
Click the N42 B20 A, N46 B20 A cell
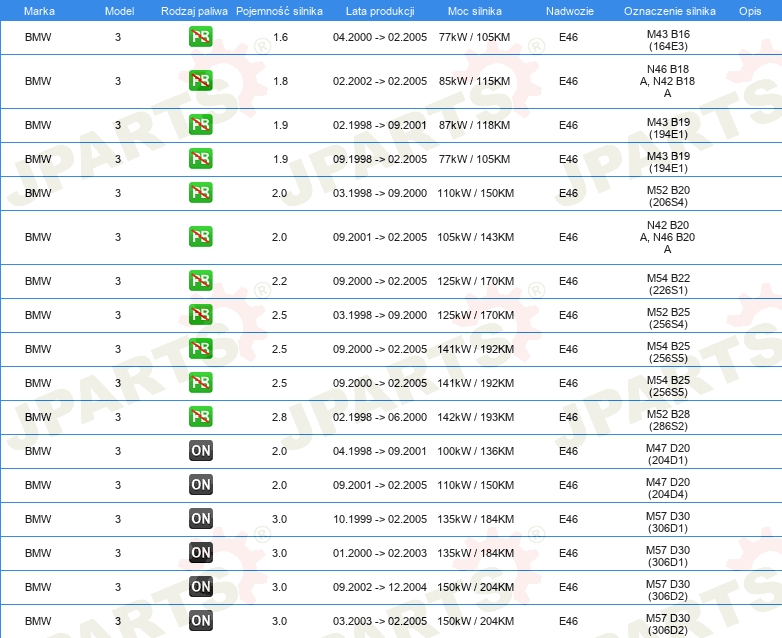(x=667, y=237)
